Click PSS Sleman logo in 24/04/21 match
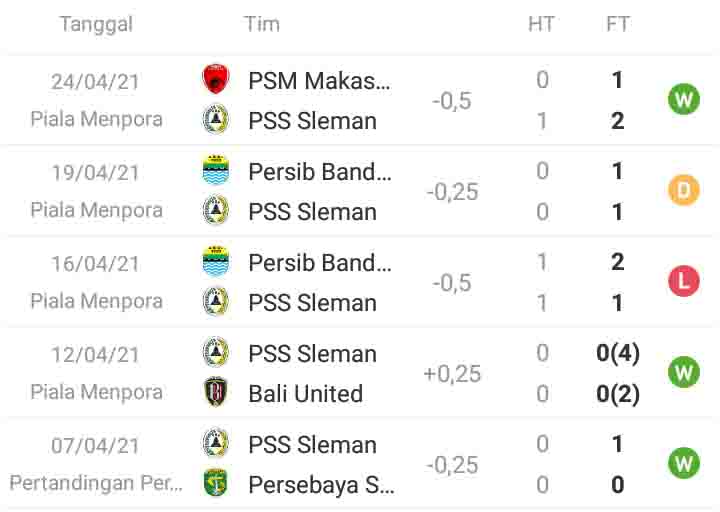Image resolution: width=720 pixels, height=512 pixels. click(215, 120)
